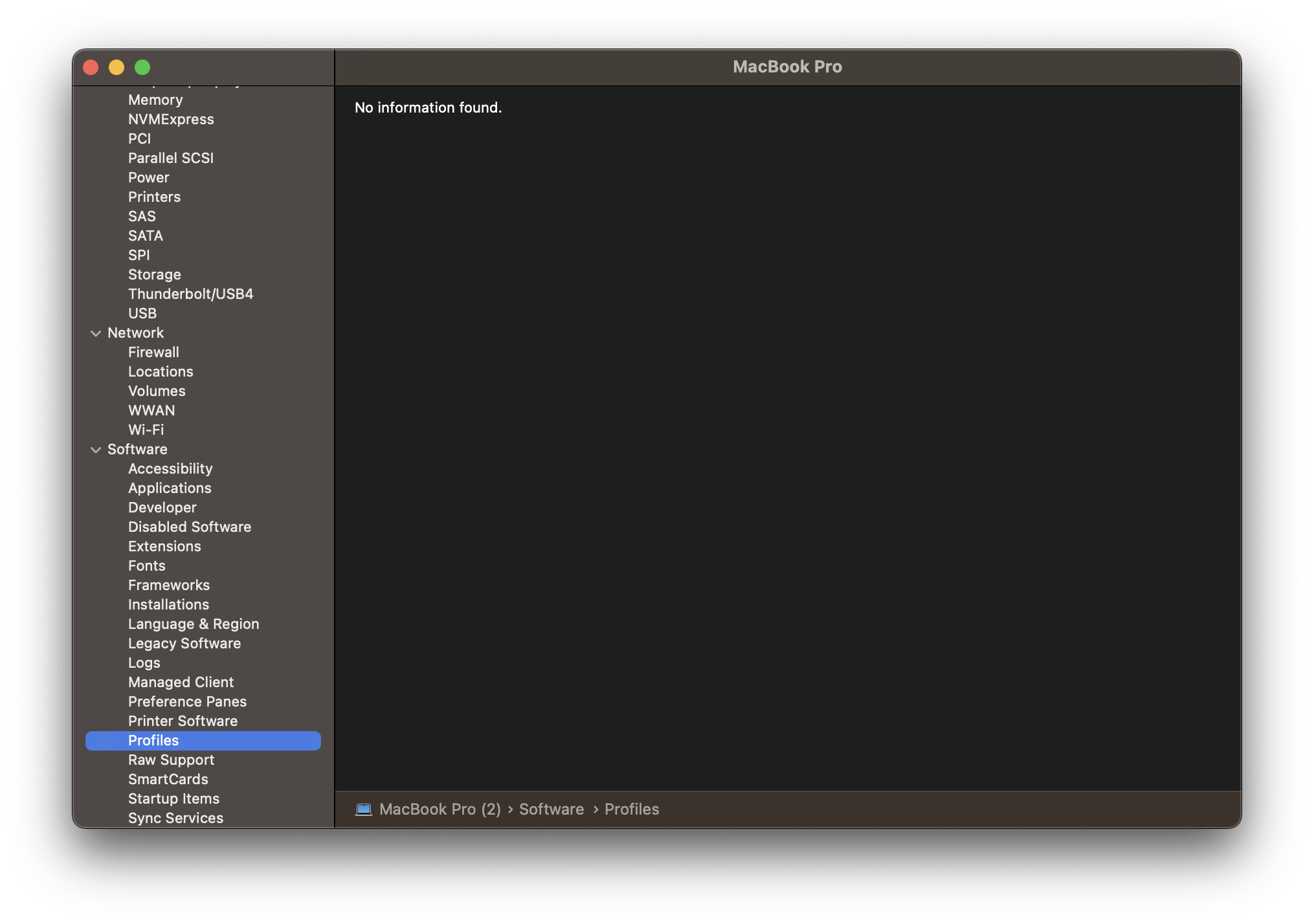Show Storage information

[154, 274]
